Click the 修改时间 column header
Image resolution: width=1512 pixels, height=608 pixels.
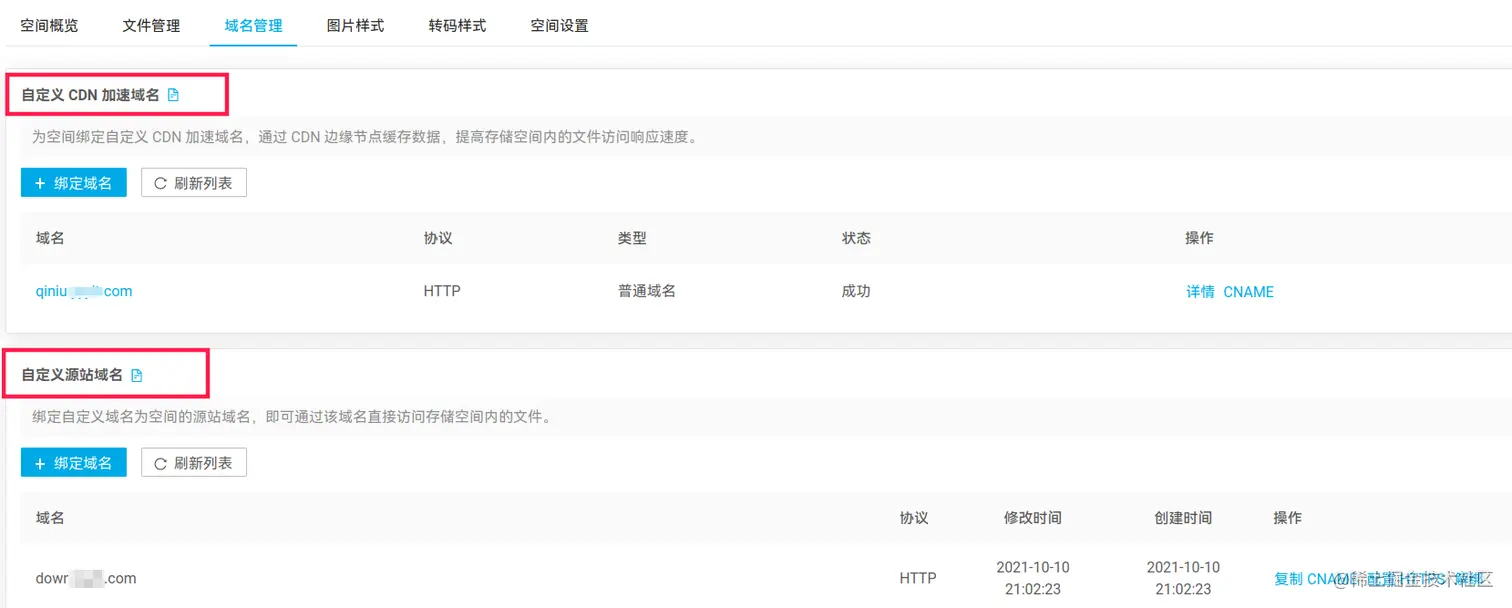point(1033,517)
